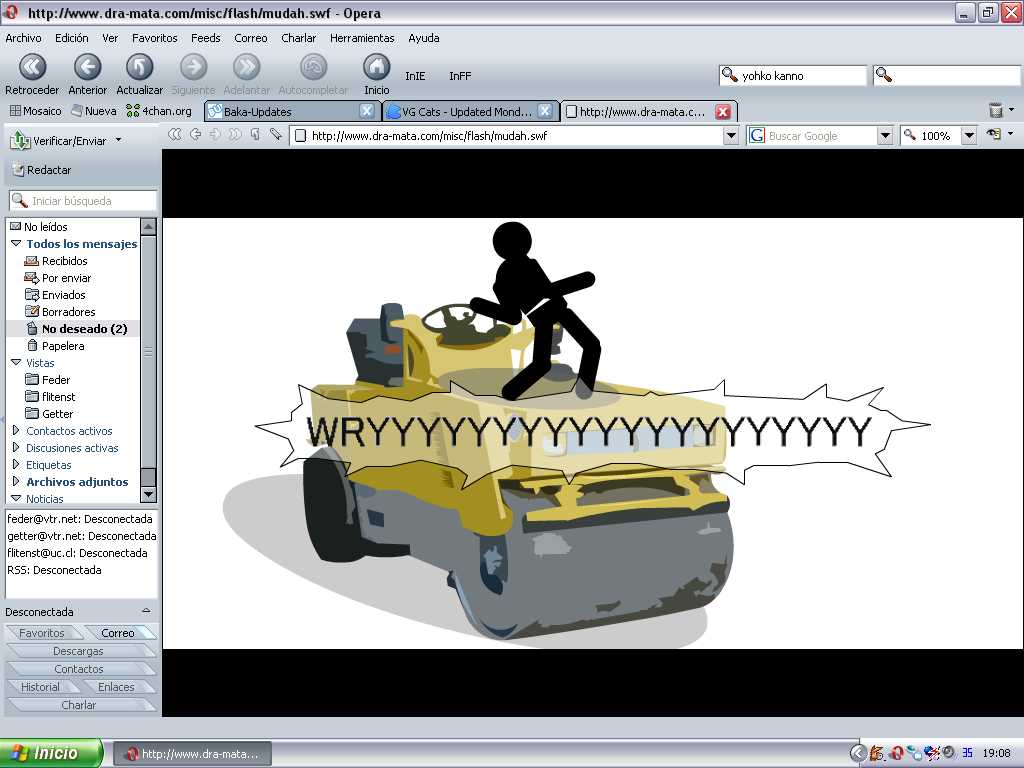This screenshot has width=1024, height=768.
Task: Open the Feeds menu
Action: point(206,38)
